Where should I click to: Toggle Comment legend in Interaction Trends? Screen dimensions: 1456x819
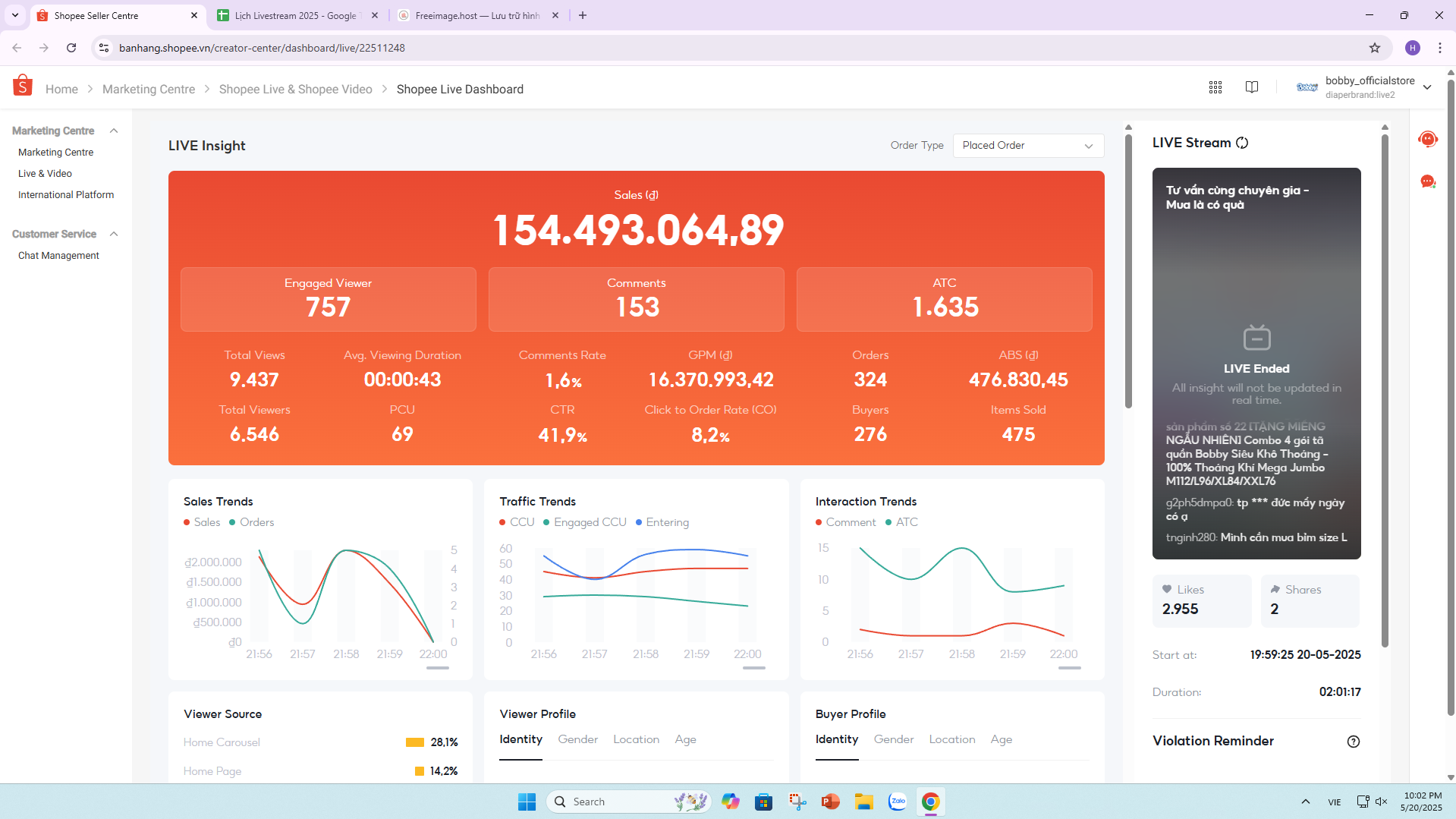pos(846,522)
